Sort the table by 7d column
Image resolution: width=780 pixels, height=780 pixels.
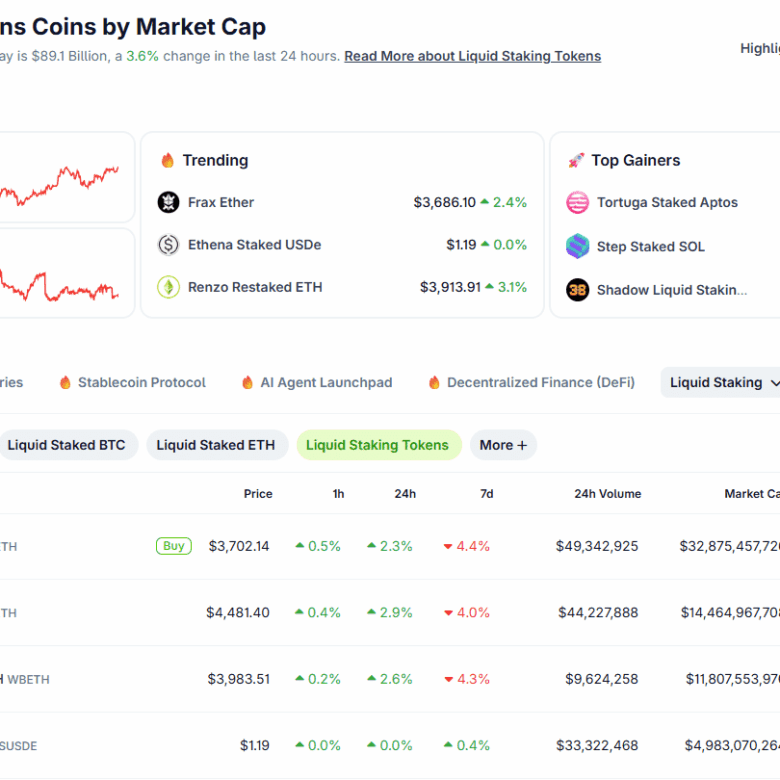pyautogui.click(x=487, y=494)
